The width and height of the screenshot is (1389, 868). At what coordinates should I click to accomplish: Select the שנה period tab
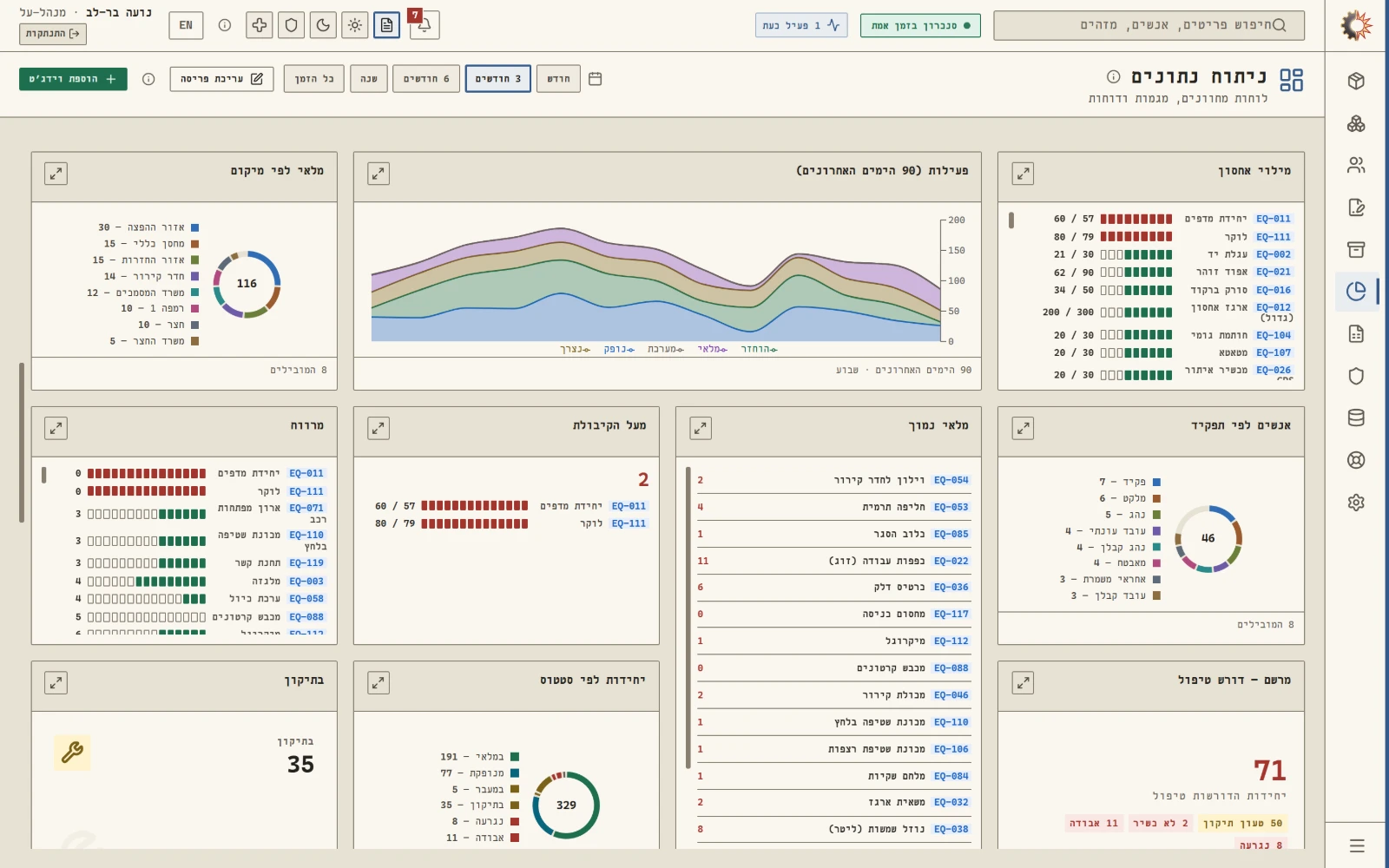coord(369,79)
